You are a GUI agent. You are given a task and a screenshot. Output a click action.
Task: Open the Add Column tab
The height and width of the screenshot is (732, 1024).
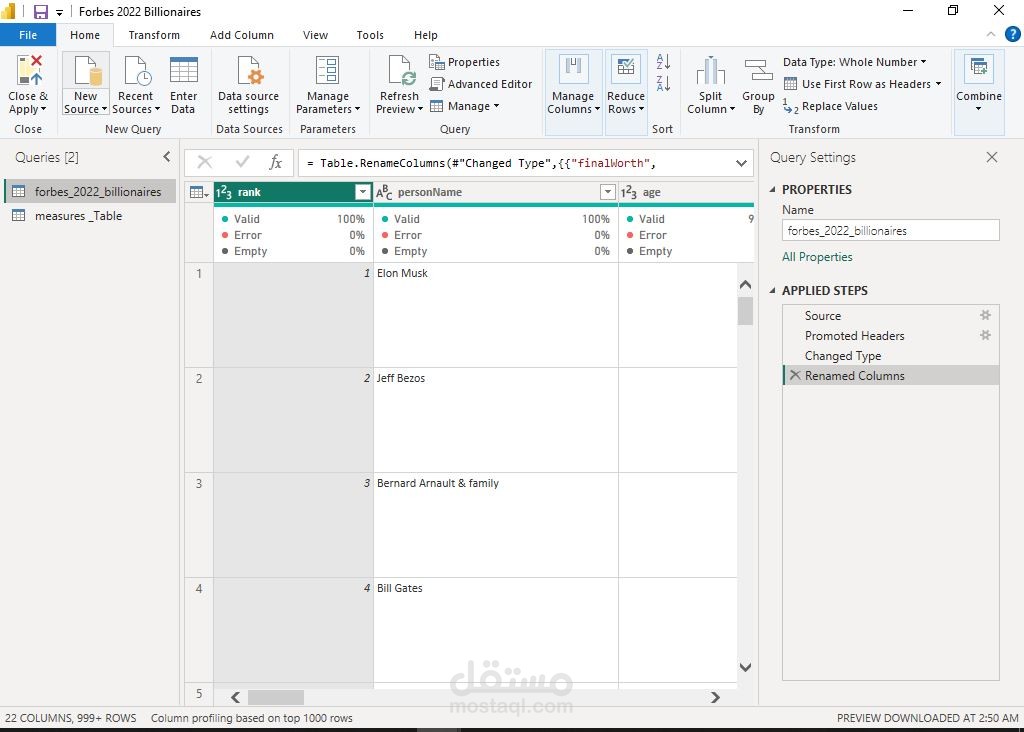point(242,35)
